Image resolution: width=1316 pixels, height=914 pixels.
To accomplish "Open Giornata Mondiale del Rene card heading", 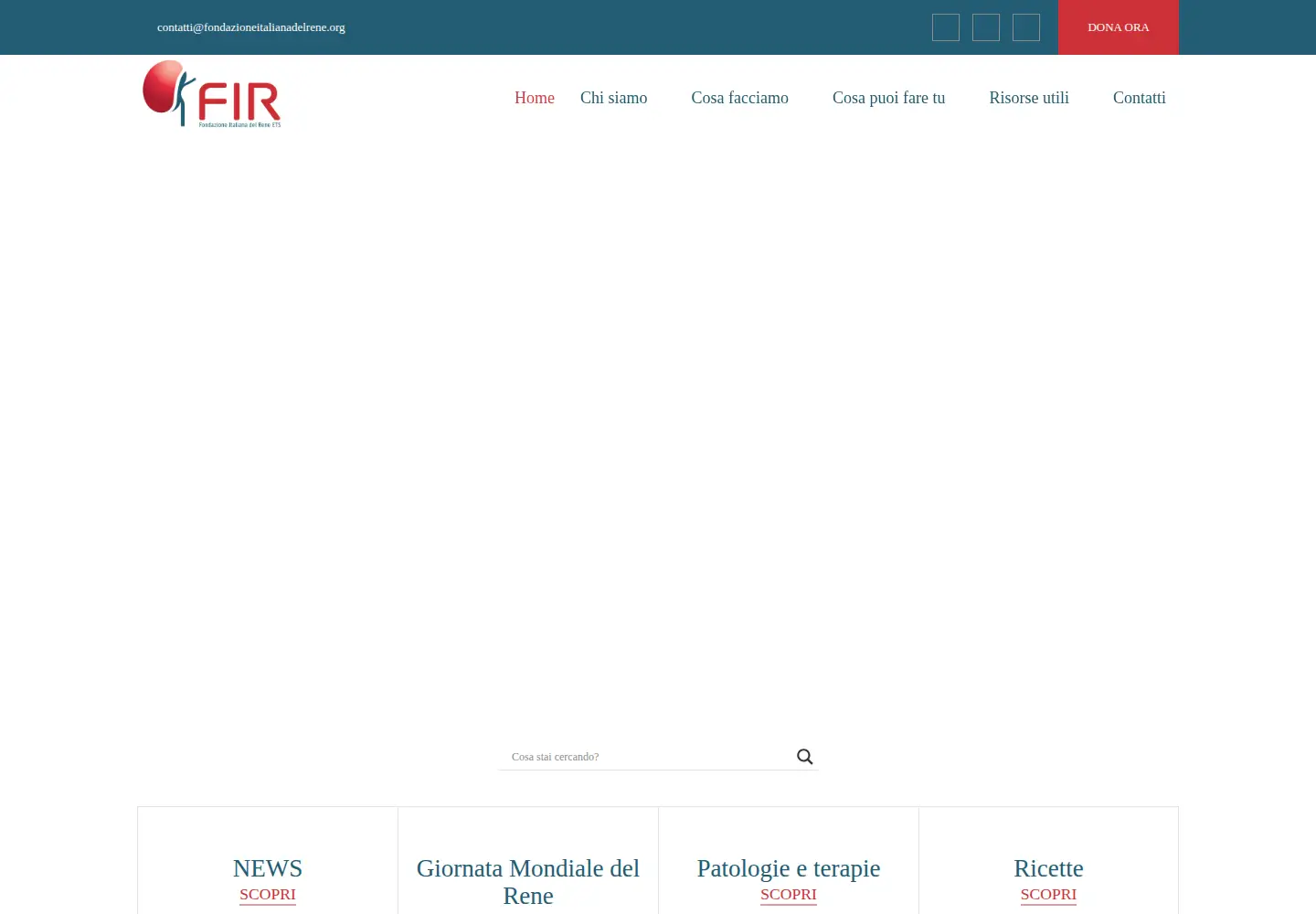I will pyautogui.click(x=528, y=882).
